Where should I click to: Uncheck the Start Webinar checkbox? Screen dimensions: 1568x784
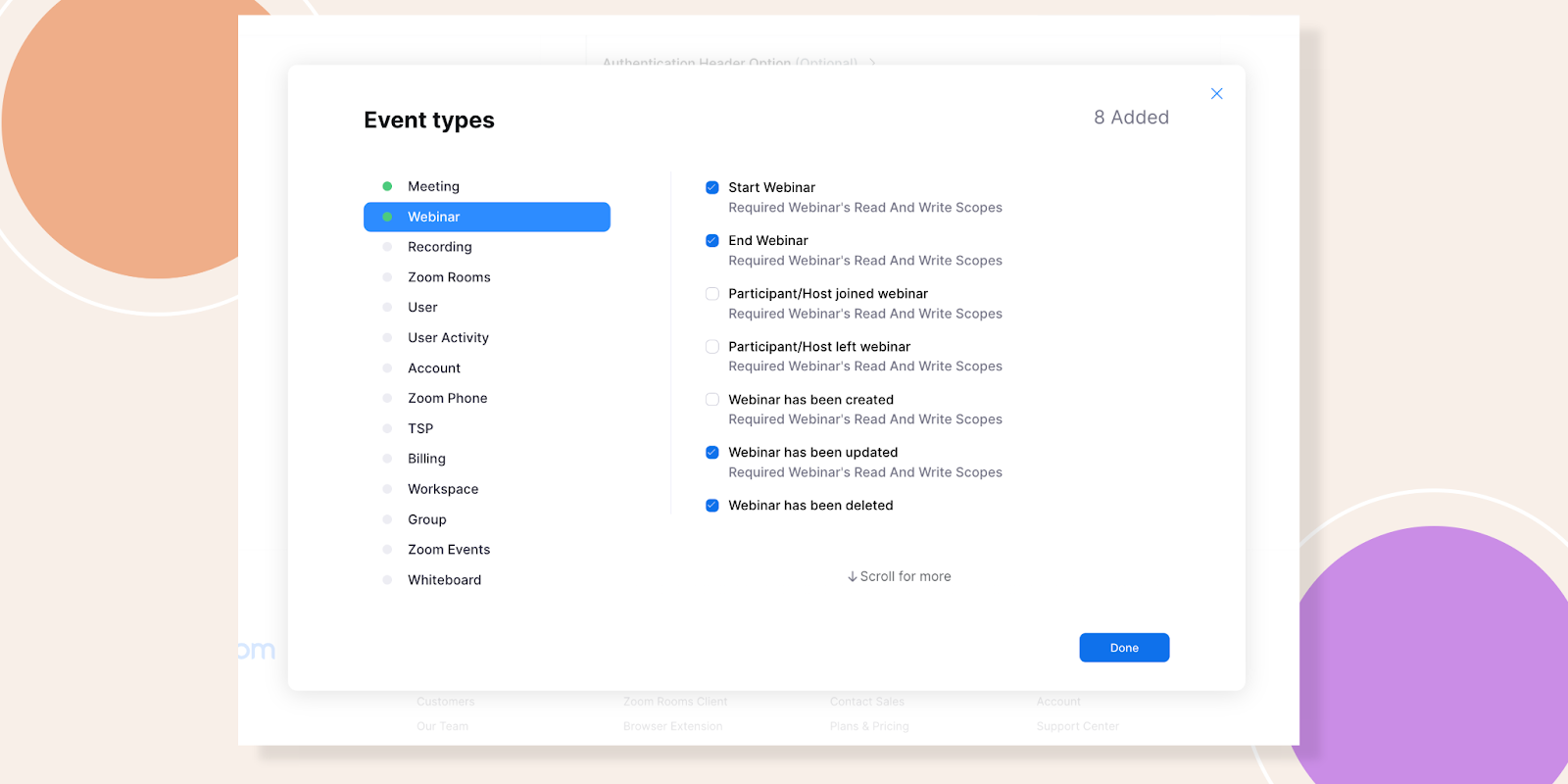712,187
